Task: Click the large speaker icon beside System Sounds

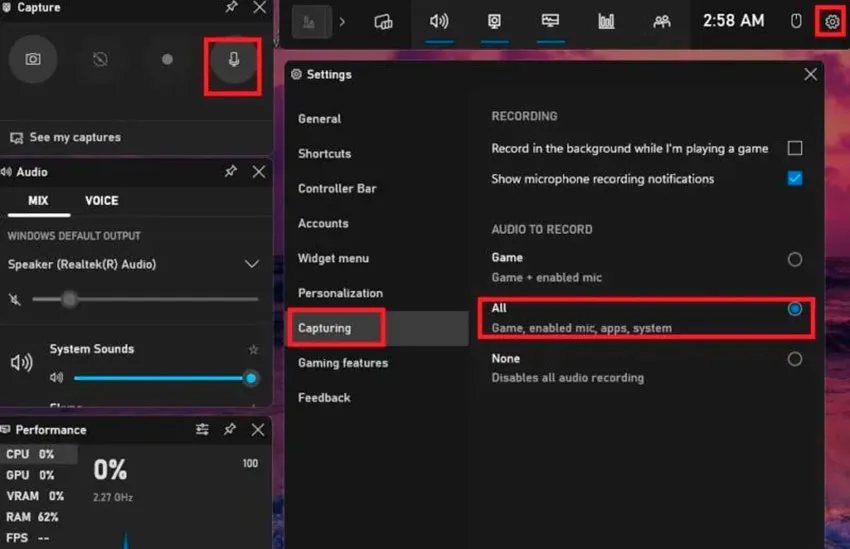Action: (22, 362)
